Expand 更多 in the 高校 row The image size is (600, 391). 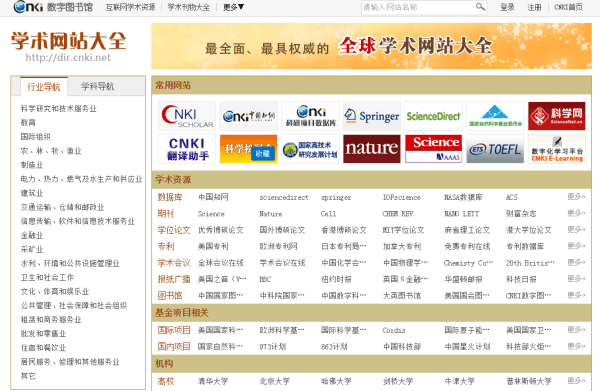[x=576, y=381]
